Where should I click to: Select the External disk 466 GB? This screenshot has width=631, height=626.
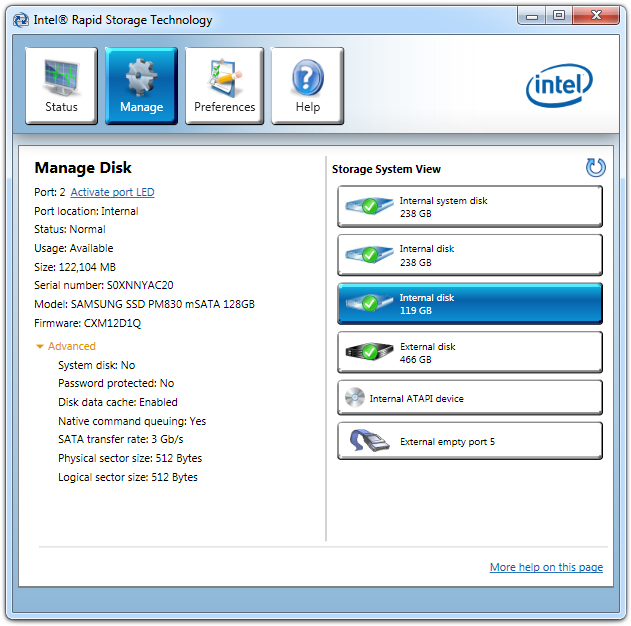(x=470, y=352)
